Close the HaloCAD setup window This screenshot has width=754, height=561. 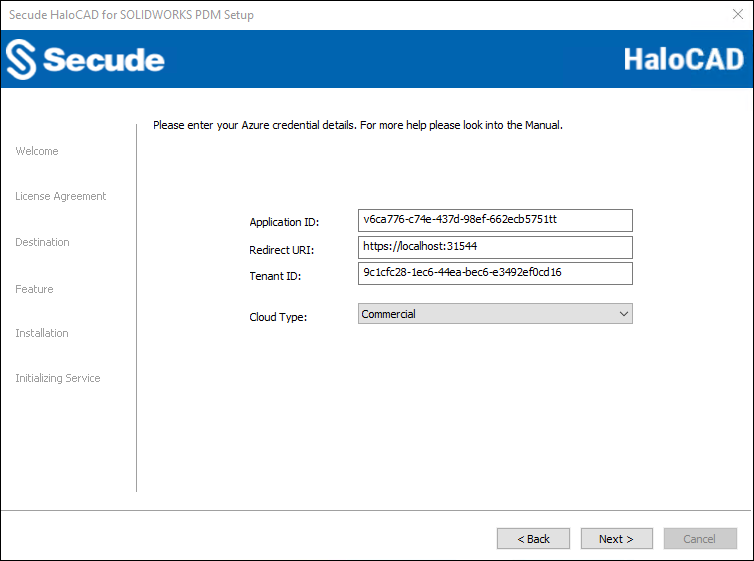[737, 15]
